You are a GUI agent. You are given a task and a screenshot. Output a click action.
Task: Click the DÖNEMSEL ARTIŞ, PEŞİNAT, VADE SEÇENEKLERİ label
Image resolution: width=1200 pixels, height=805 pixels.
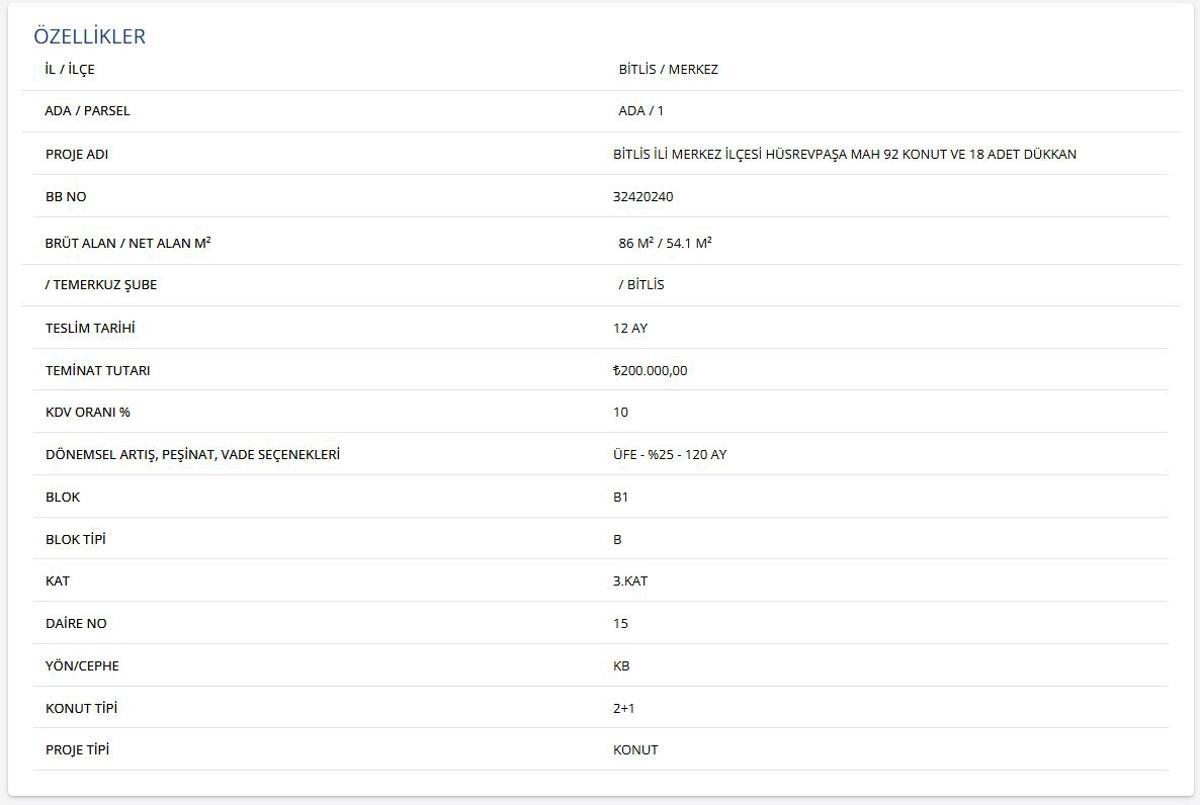coord(193,455)
